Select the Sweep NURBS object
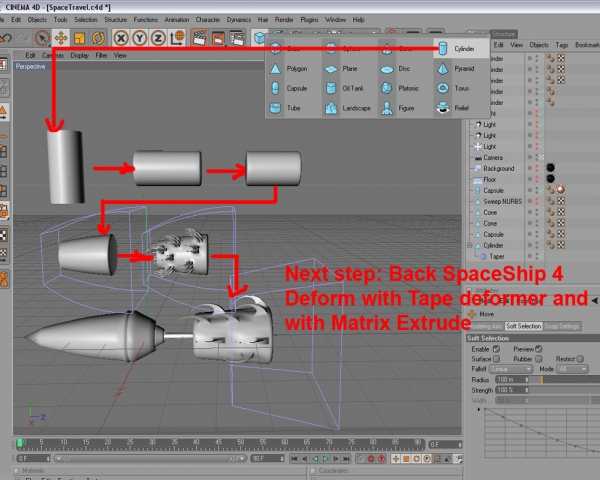 click(x=502, y=201)
